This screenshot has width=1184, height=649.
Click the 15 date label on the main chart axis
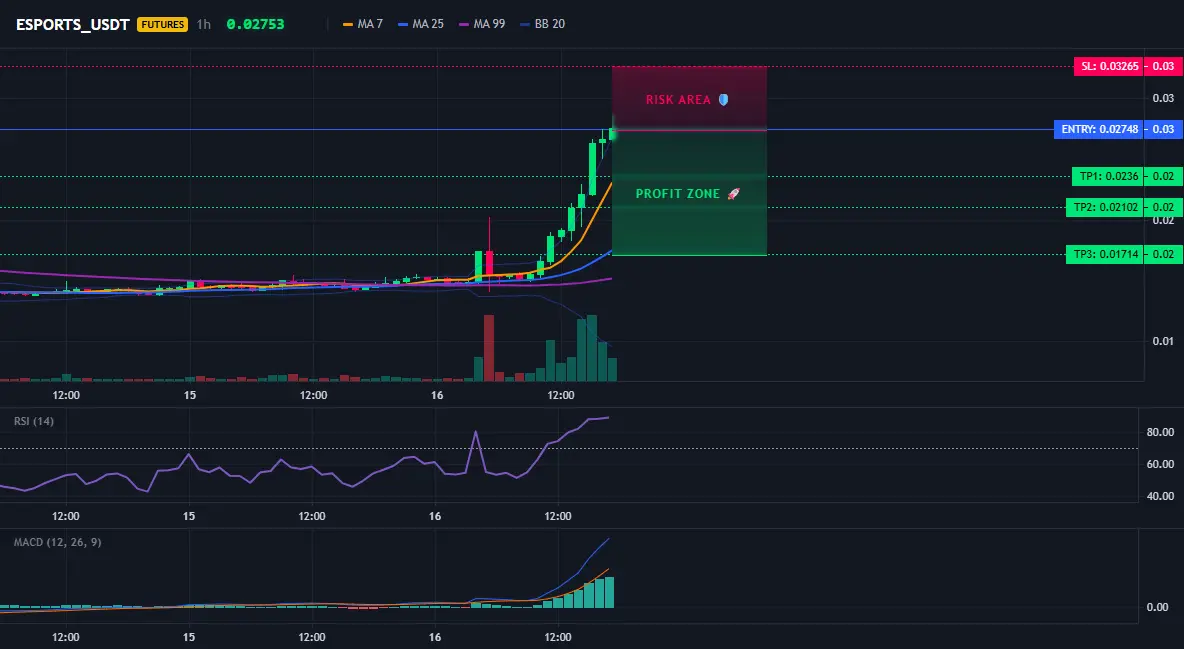coord(190,395)
